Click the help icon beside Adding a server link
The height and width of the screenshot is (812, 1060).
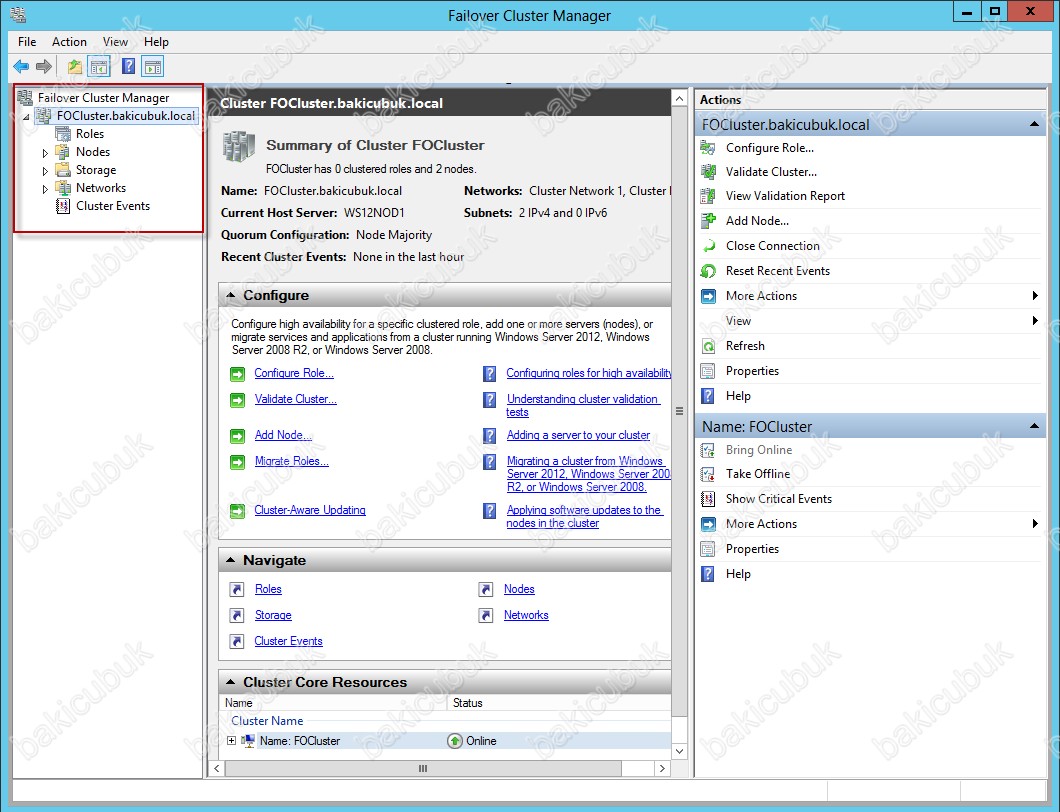point(489,436)
